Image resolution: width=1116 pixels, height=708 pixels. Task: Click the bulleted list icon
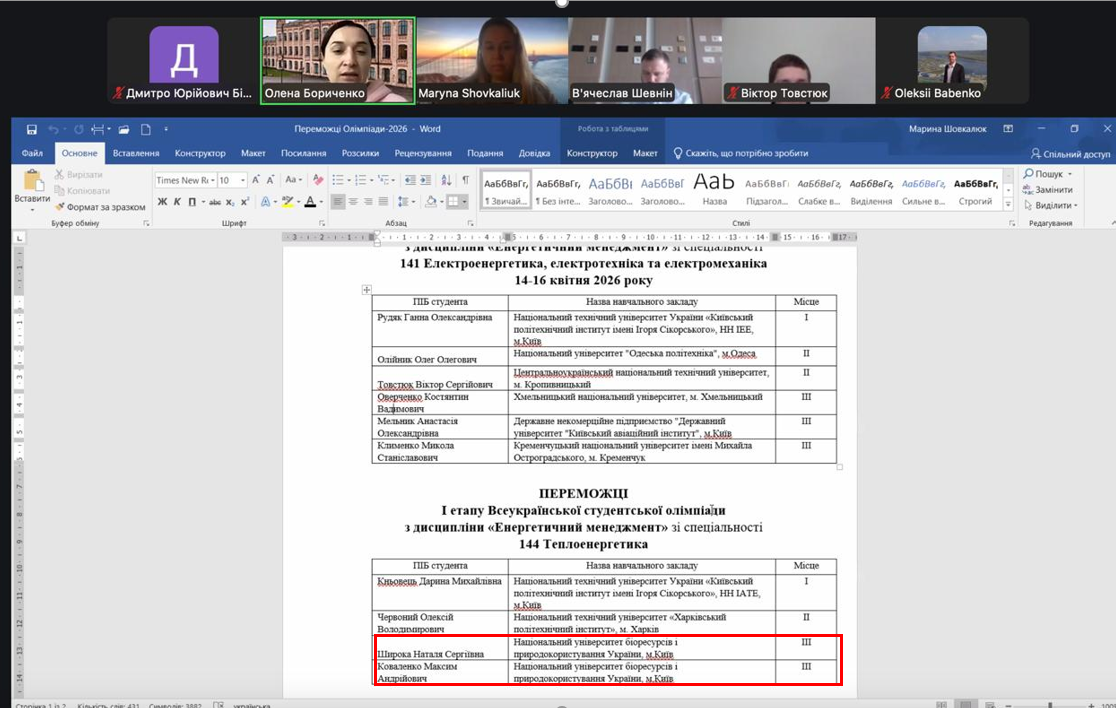338,180
